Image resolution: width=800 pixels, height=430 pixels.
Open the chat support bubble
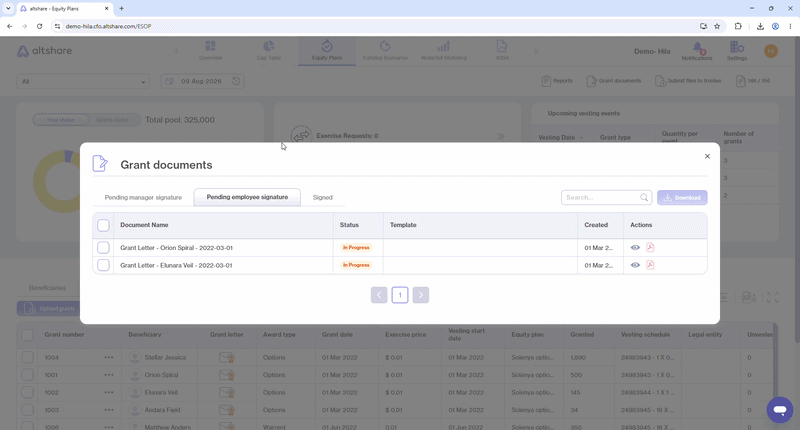[780, 410]
